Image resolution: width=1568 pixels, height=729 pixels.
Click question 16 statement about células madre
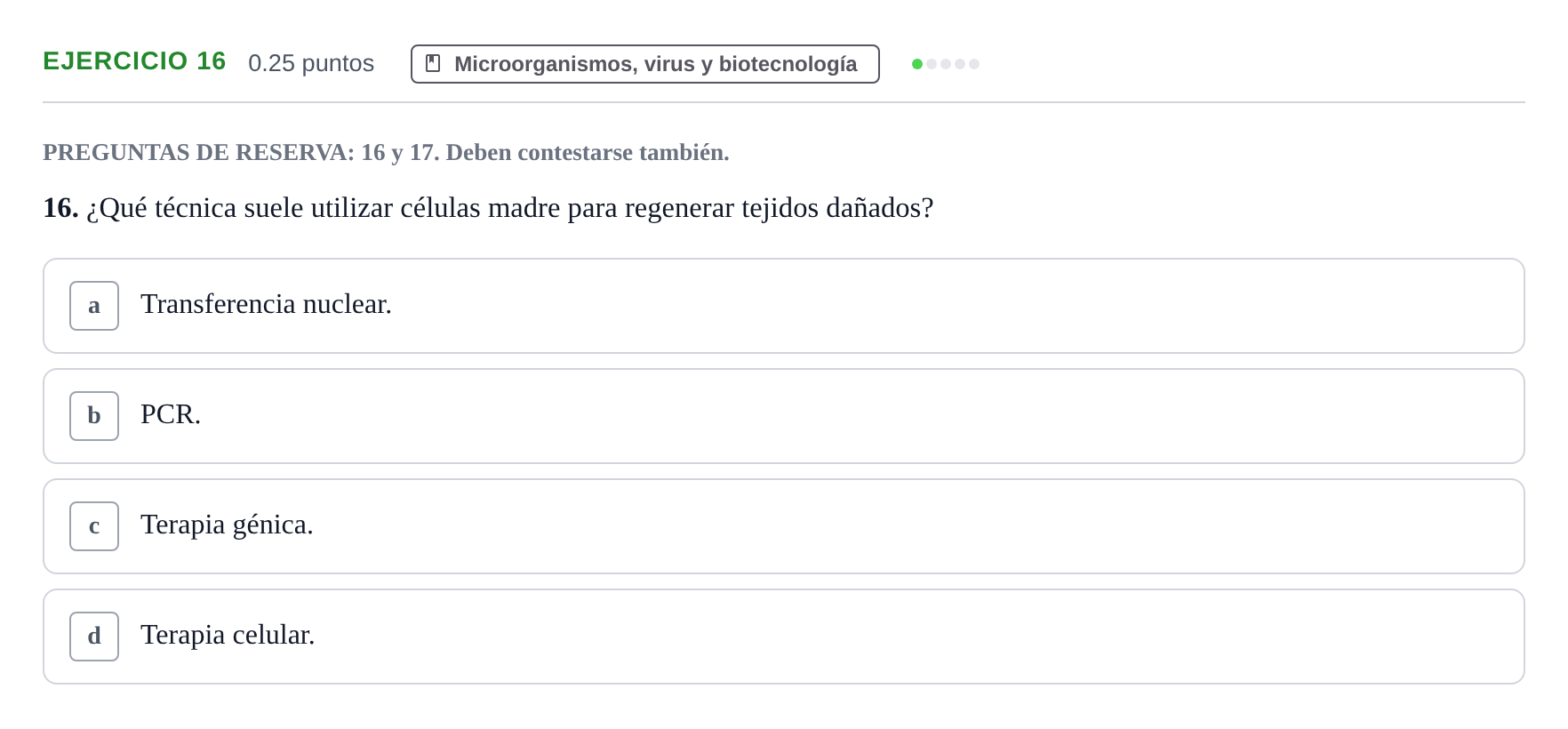click(x=488, y=208)
